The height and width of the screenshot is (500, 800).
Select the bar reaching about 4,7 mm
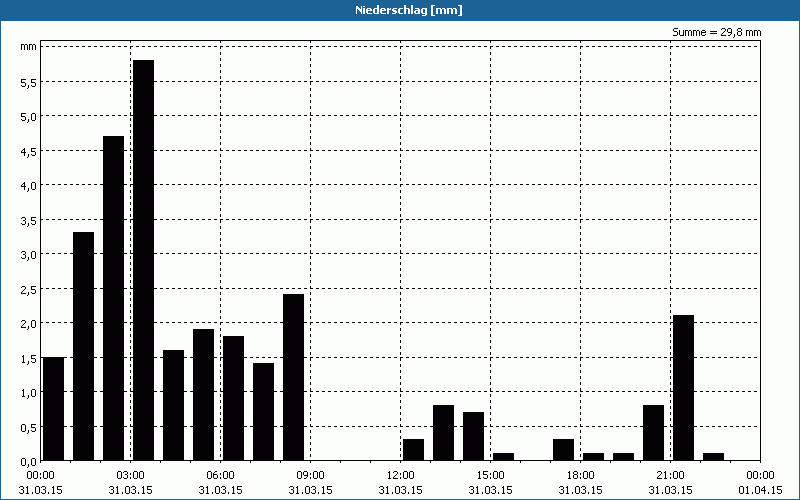113,298
